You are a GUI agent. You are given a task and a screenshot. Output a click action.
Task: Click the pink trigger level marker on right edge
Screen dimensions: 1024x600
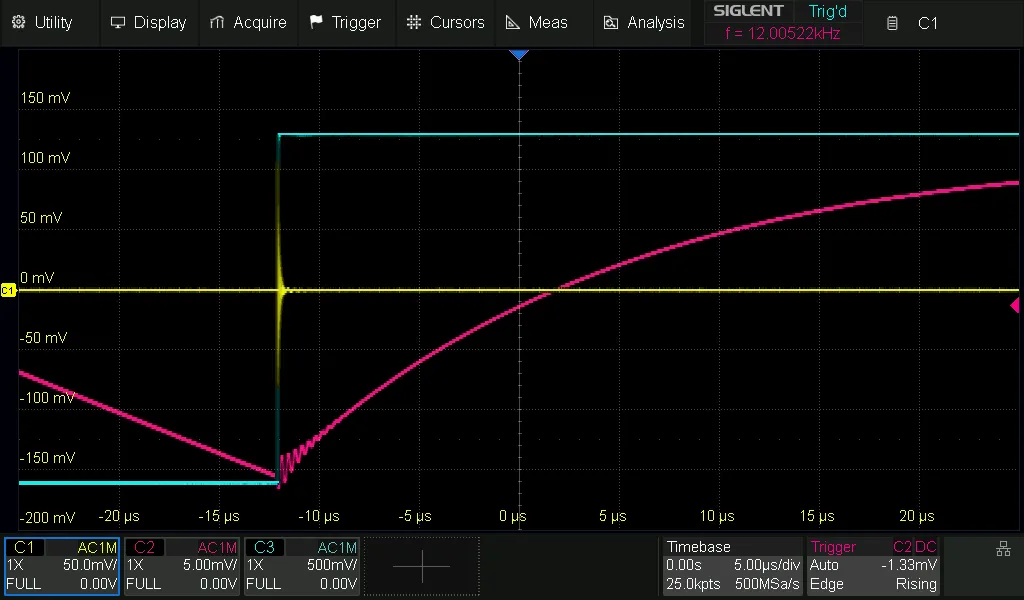(x=1016, y=305)
